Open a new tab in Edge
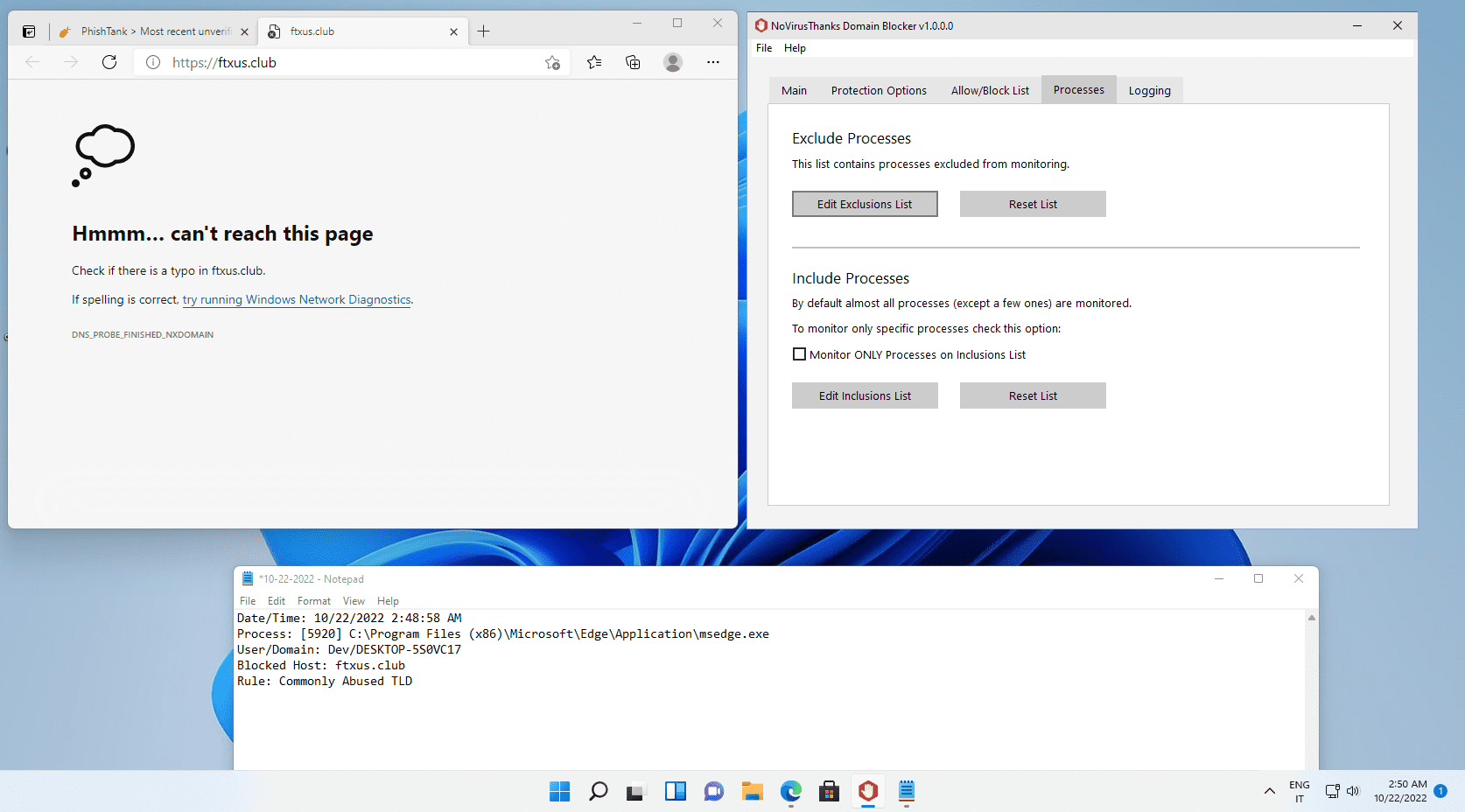 coord(483,31)
